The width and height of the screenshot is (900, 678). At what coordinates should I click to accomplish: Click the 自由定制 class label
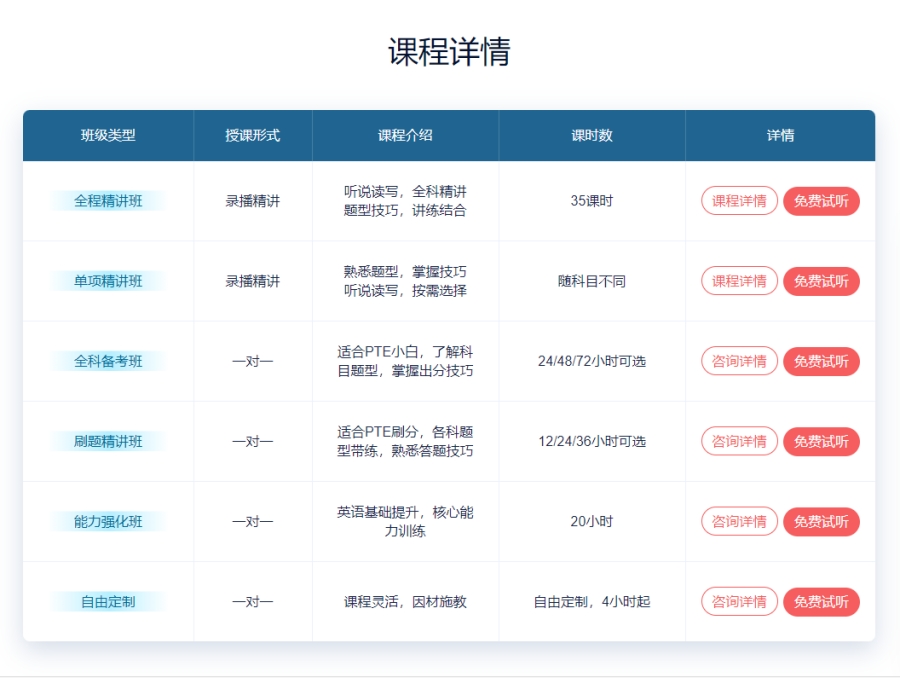tap(108, 601)
